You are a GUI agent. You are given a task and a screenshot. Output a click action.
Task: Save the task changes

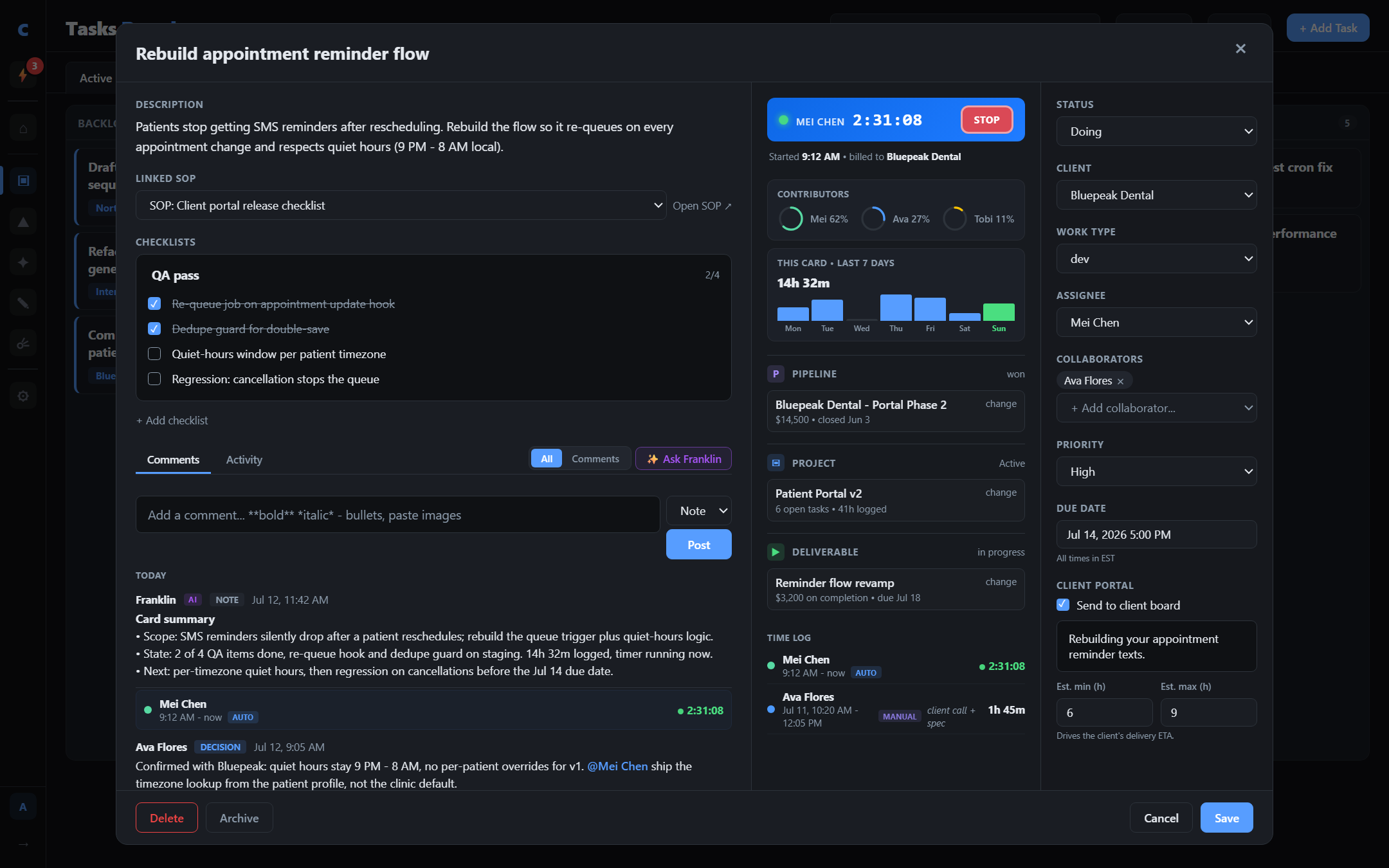1226,818
